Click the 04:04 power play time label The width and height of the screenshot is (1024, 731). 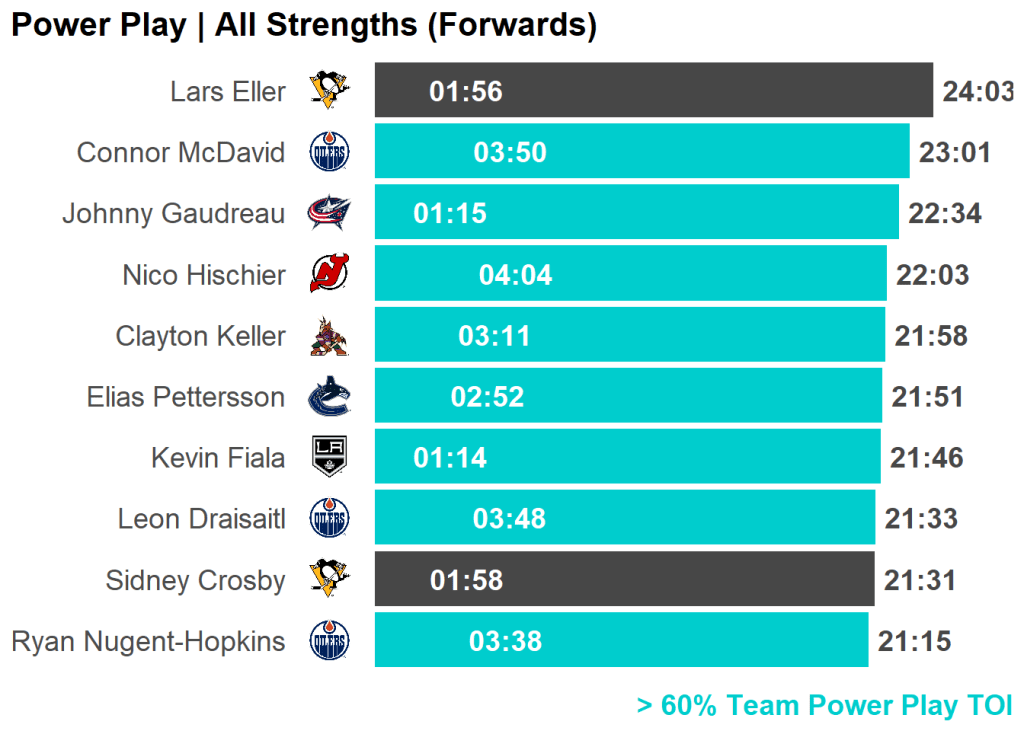coord(515,275)
